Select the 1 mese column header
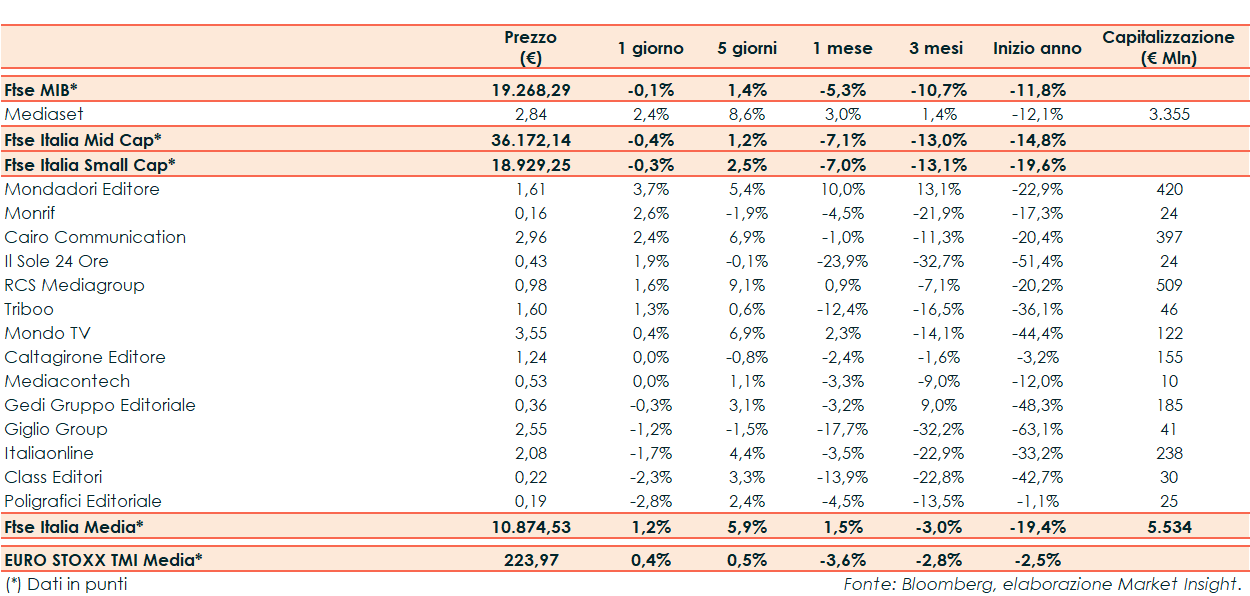 point(842,48)
